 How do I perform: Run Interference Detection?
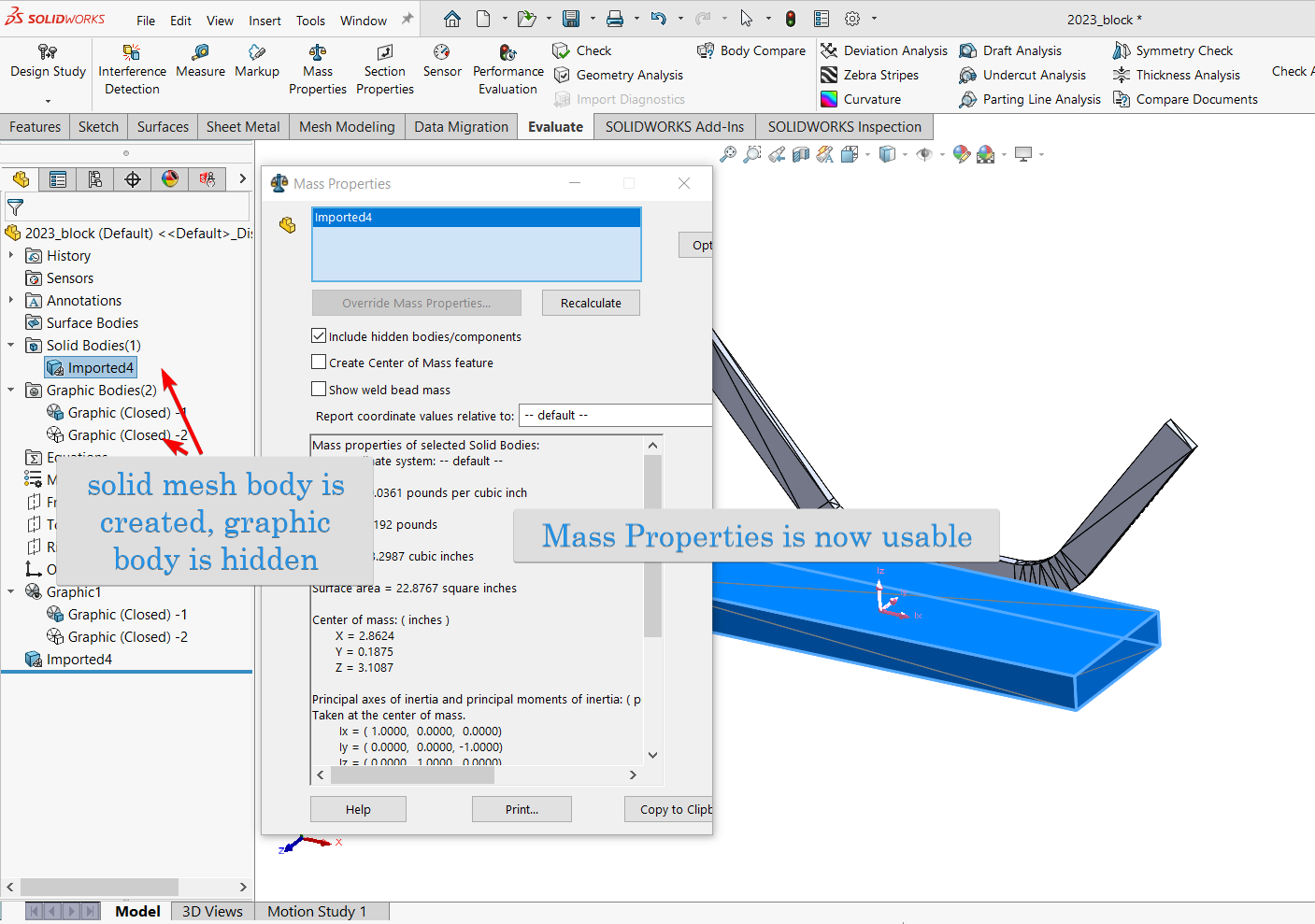tap(132, 69)
